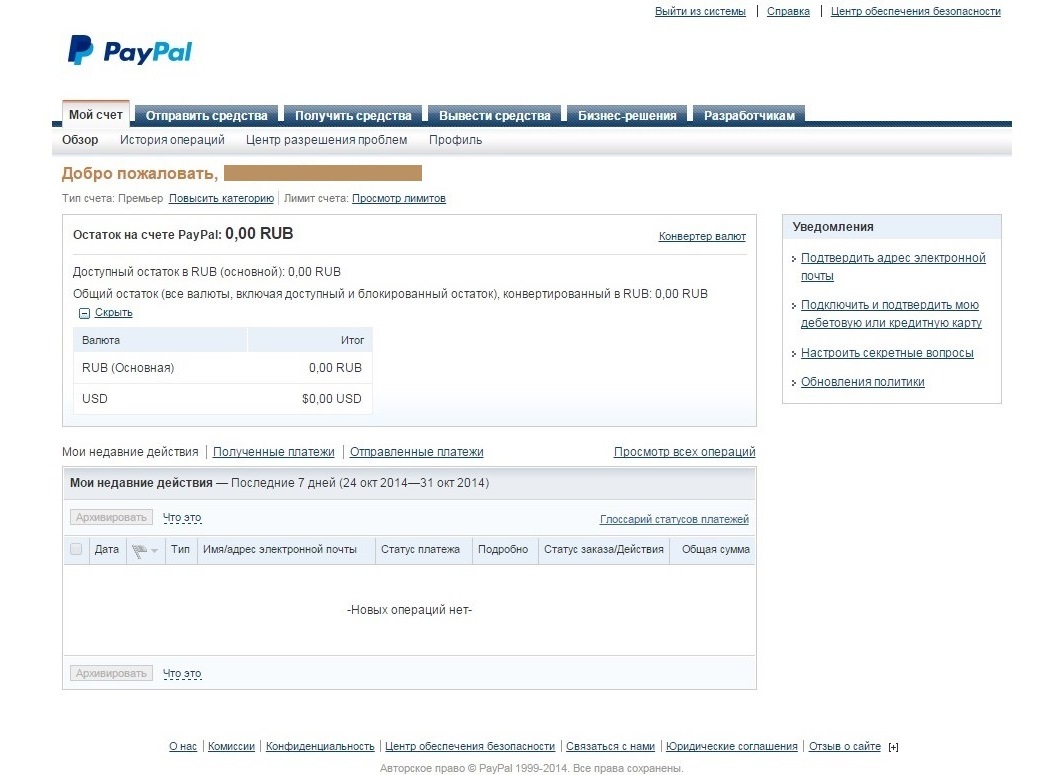Open Обновления политики link
Screen dimensions: 1059x775
(862, 382)
